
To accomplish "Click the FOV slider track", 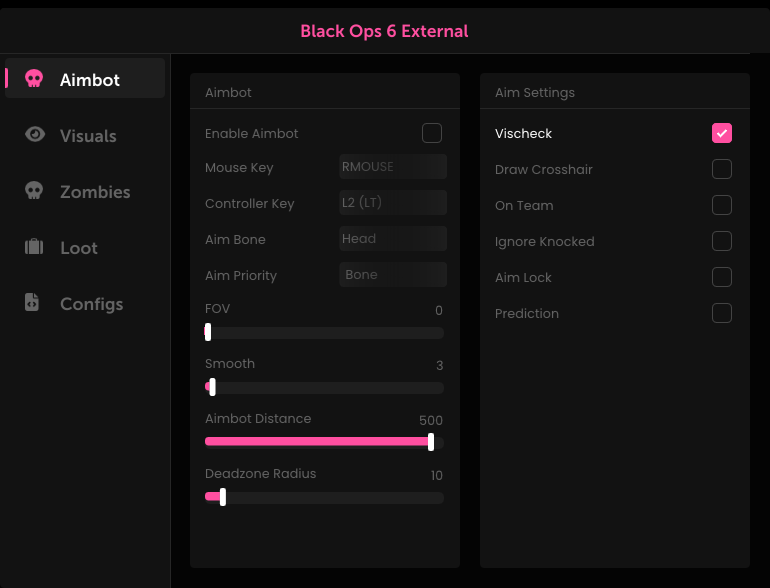I will (x=324, y=333).
